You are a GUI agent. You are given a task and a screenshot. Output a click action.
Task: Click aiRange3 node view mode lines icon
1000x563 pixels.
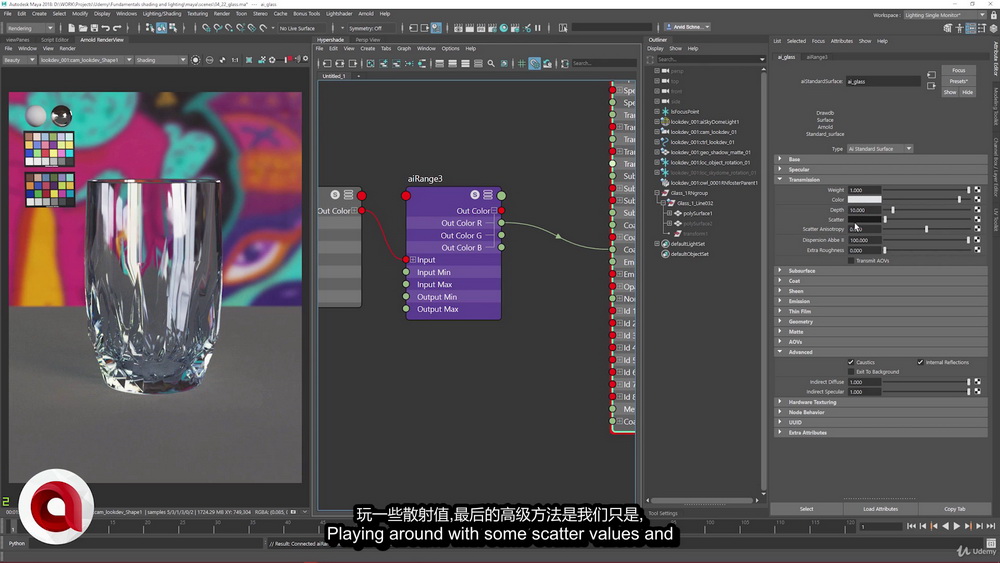[488, 194]
